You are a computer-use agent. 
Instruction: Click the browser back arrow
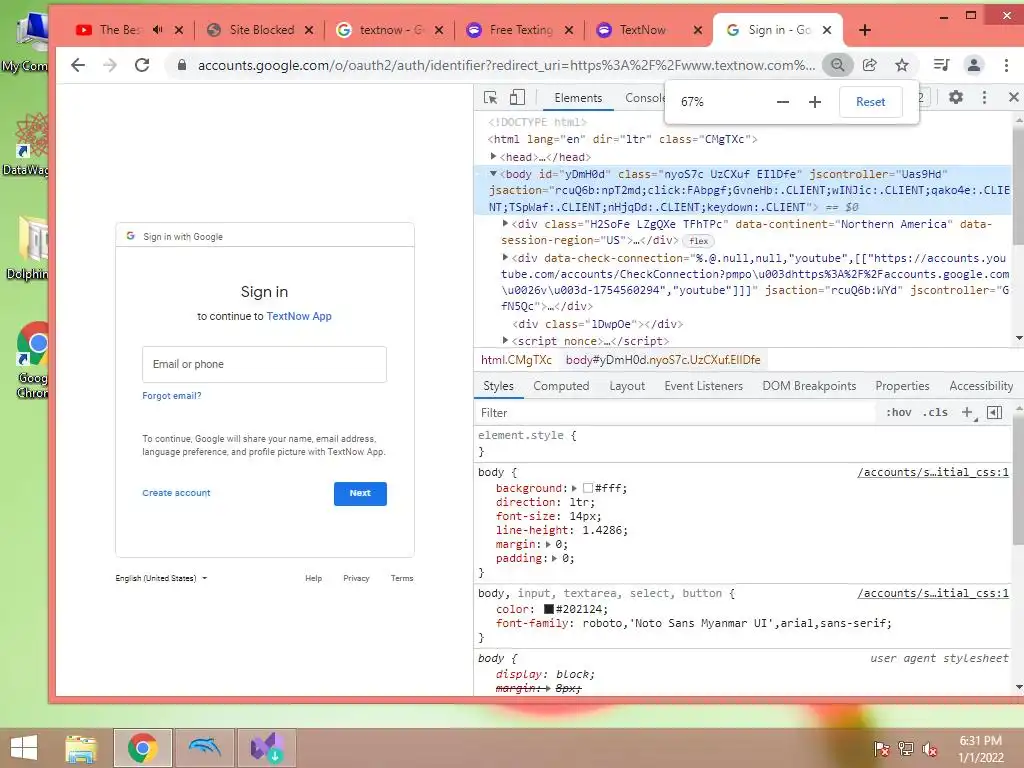point(78,65)
